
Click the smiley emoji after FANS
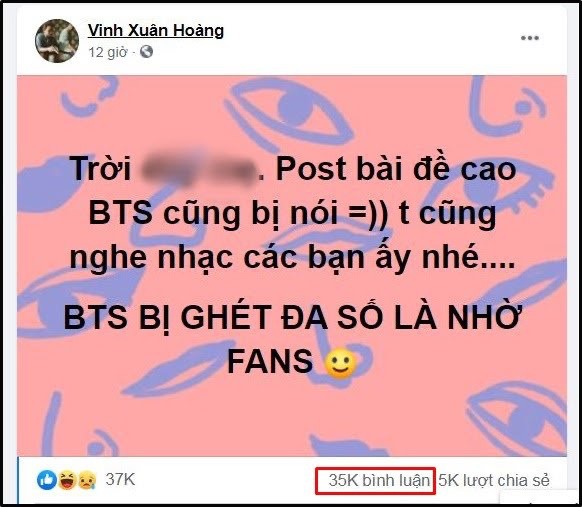click(340, 363)
